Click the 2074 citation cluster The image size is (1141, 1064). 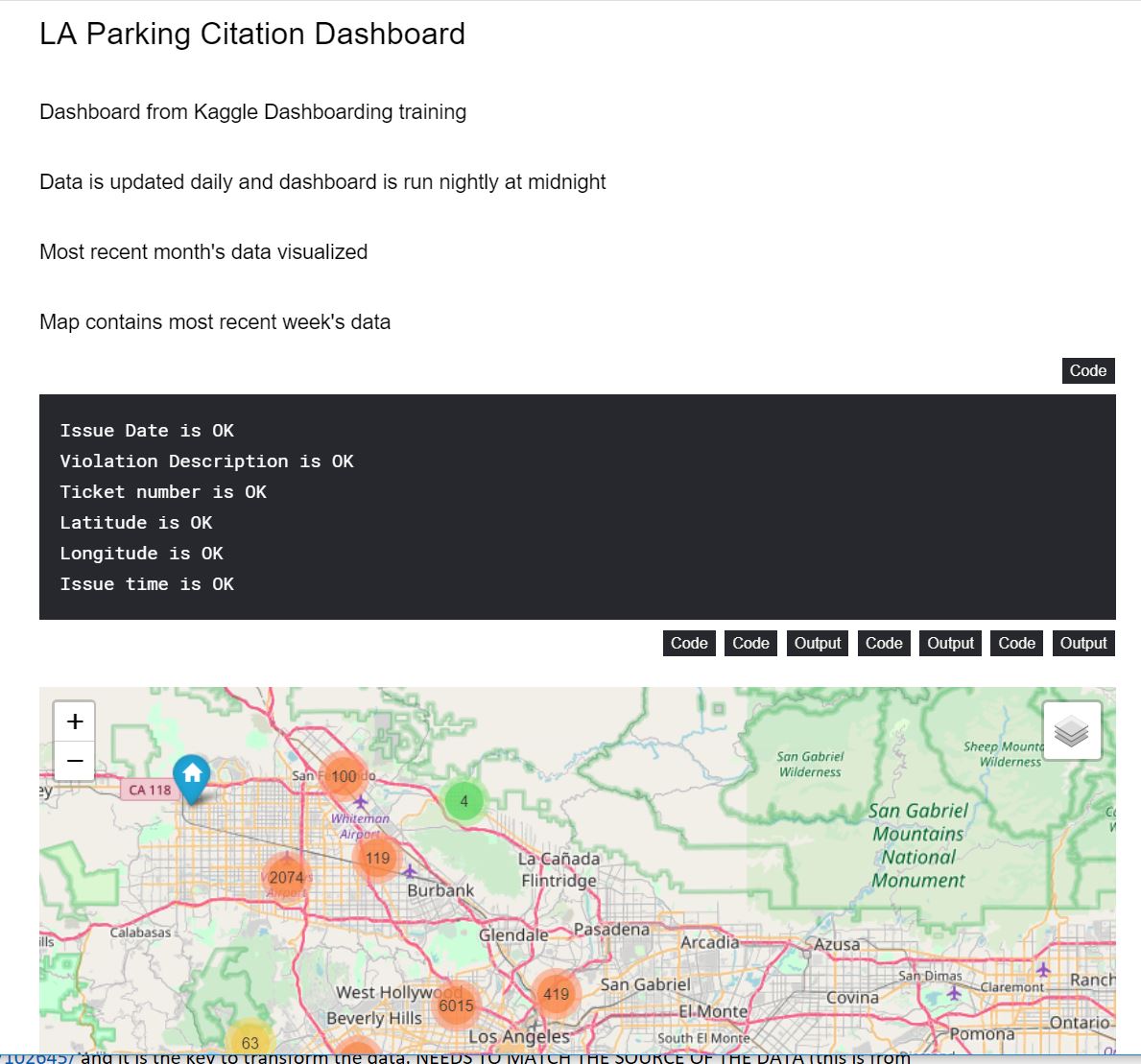pos(286,877)
